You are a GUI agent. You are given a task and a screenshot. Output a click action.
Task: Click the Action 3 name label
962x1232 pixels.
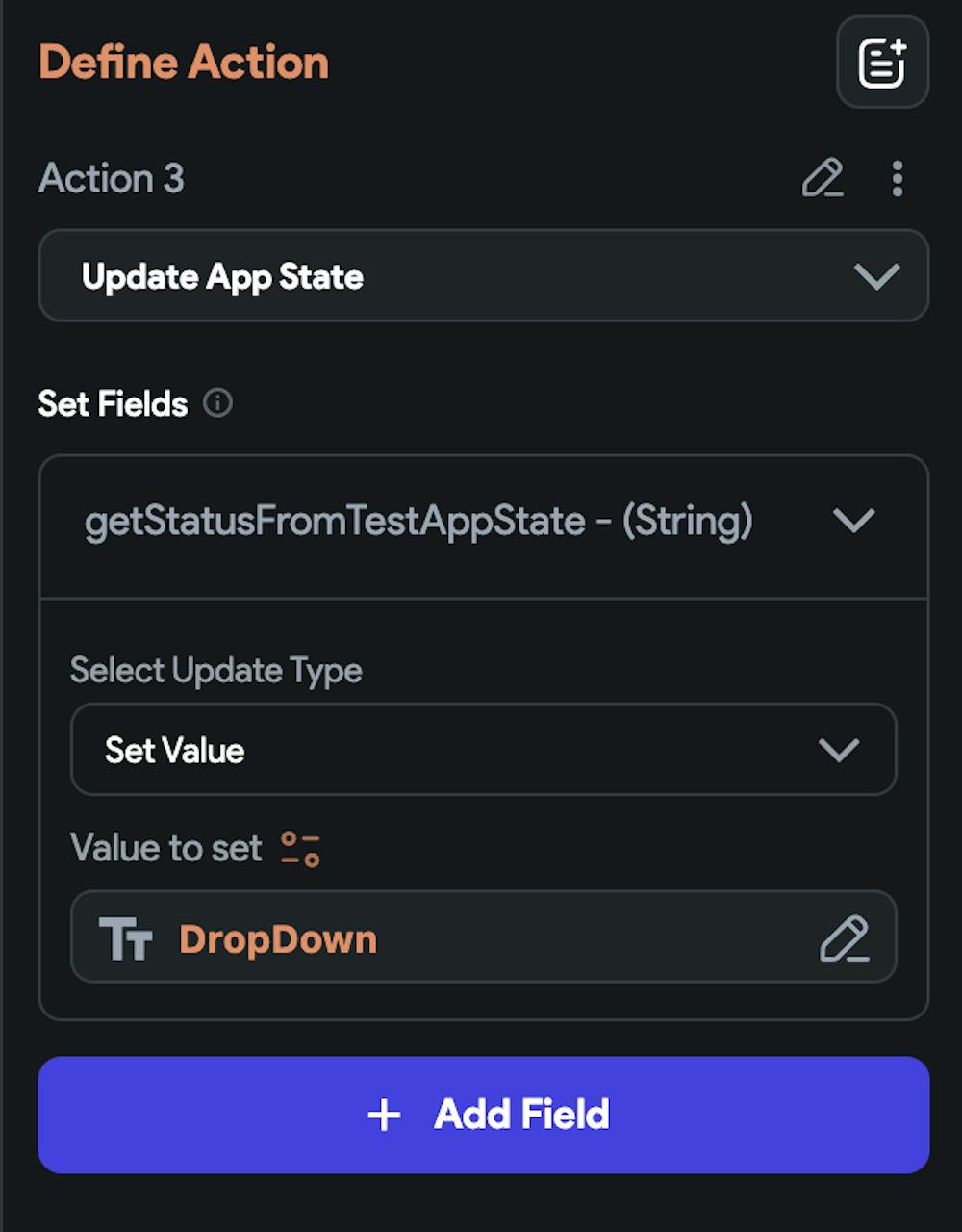point(112,179)
